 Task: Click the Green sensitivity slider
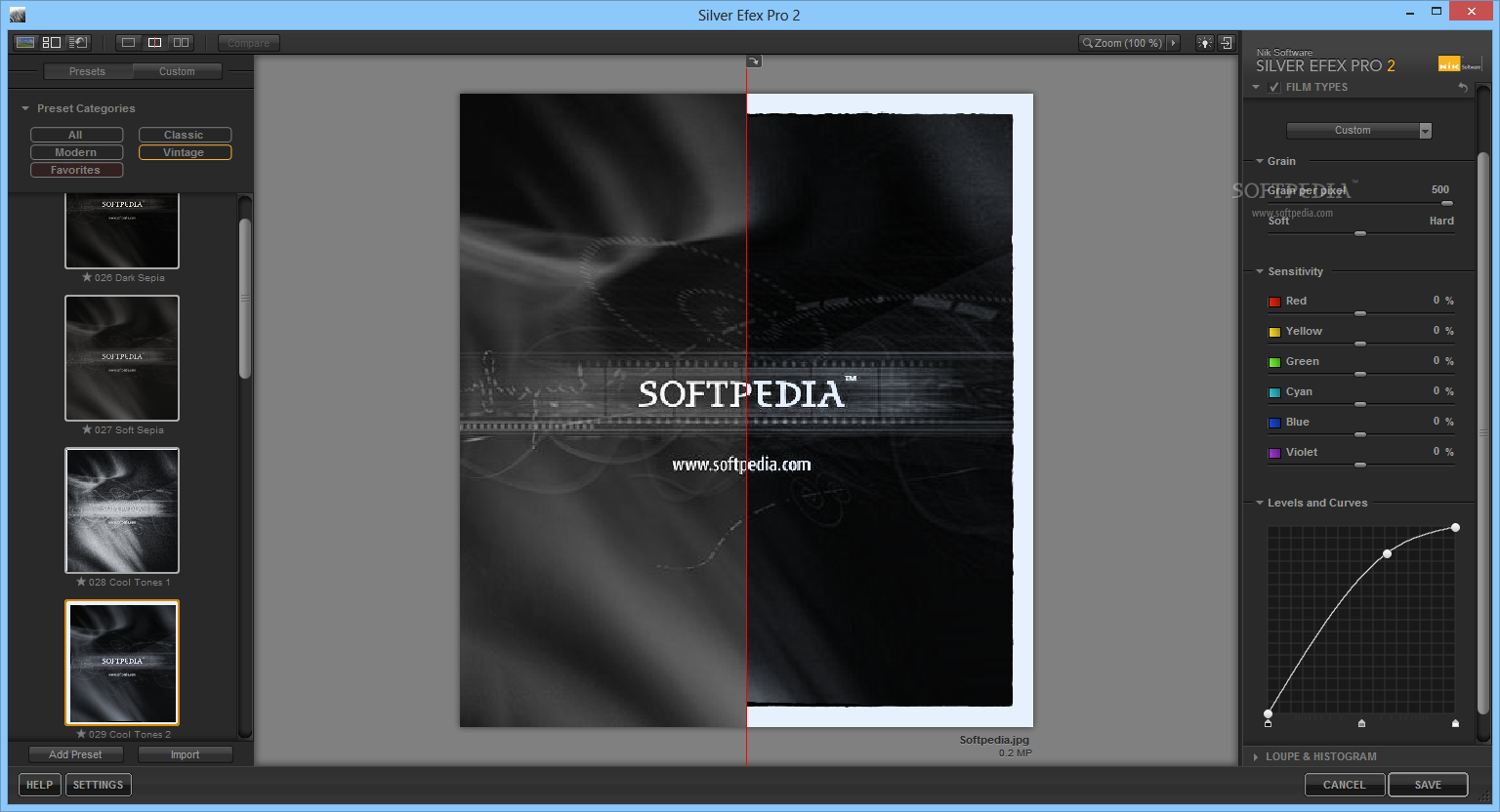click(x=1360, y=374)
